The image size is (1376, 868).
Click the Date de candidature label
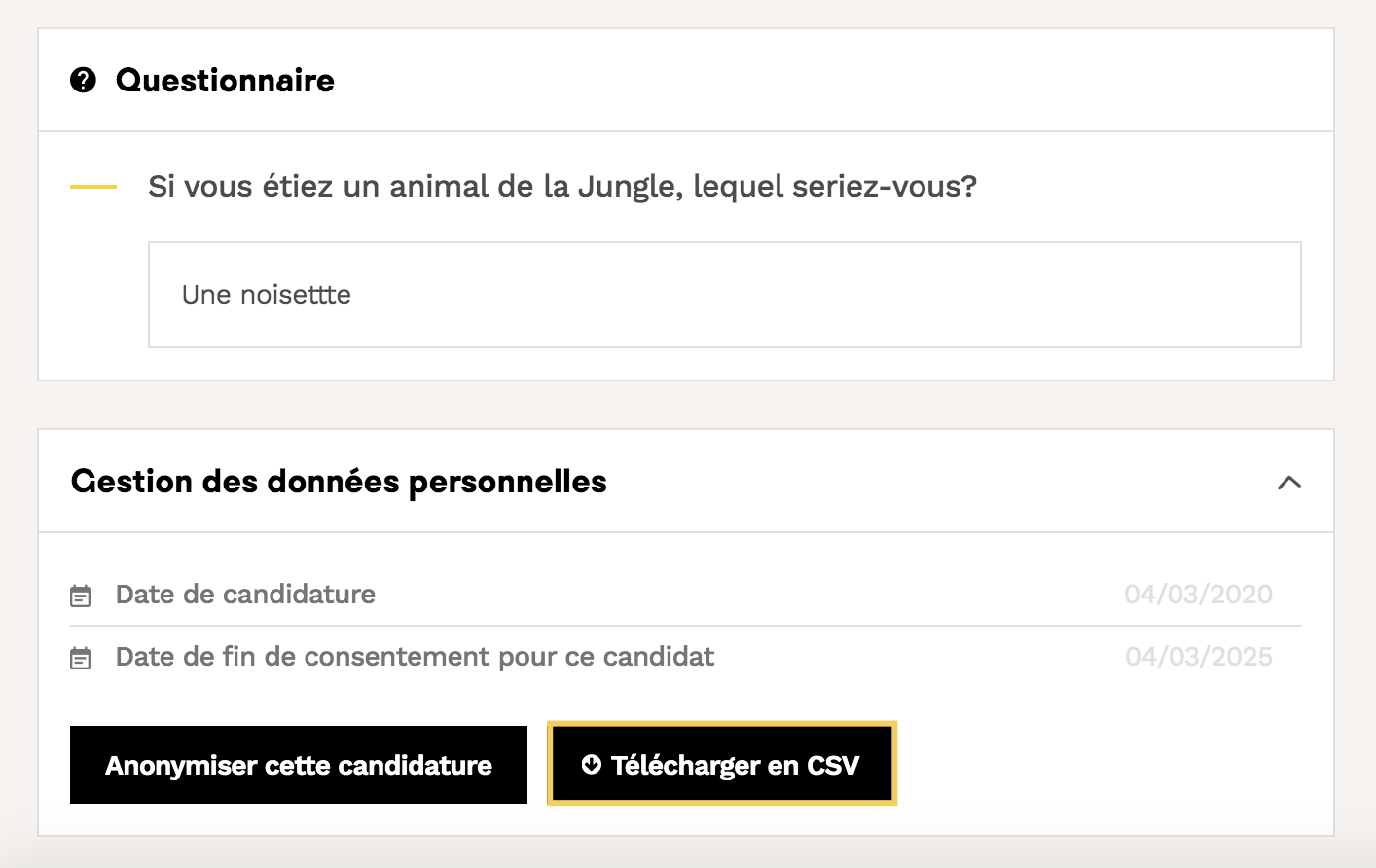245,595
